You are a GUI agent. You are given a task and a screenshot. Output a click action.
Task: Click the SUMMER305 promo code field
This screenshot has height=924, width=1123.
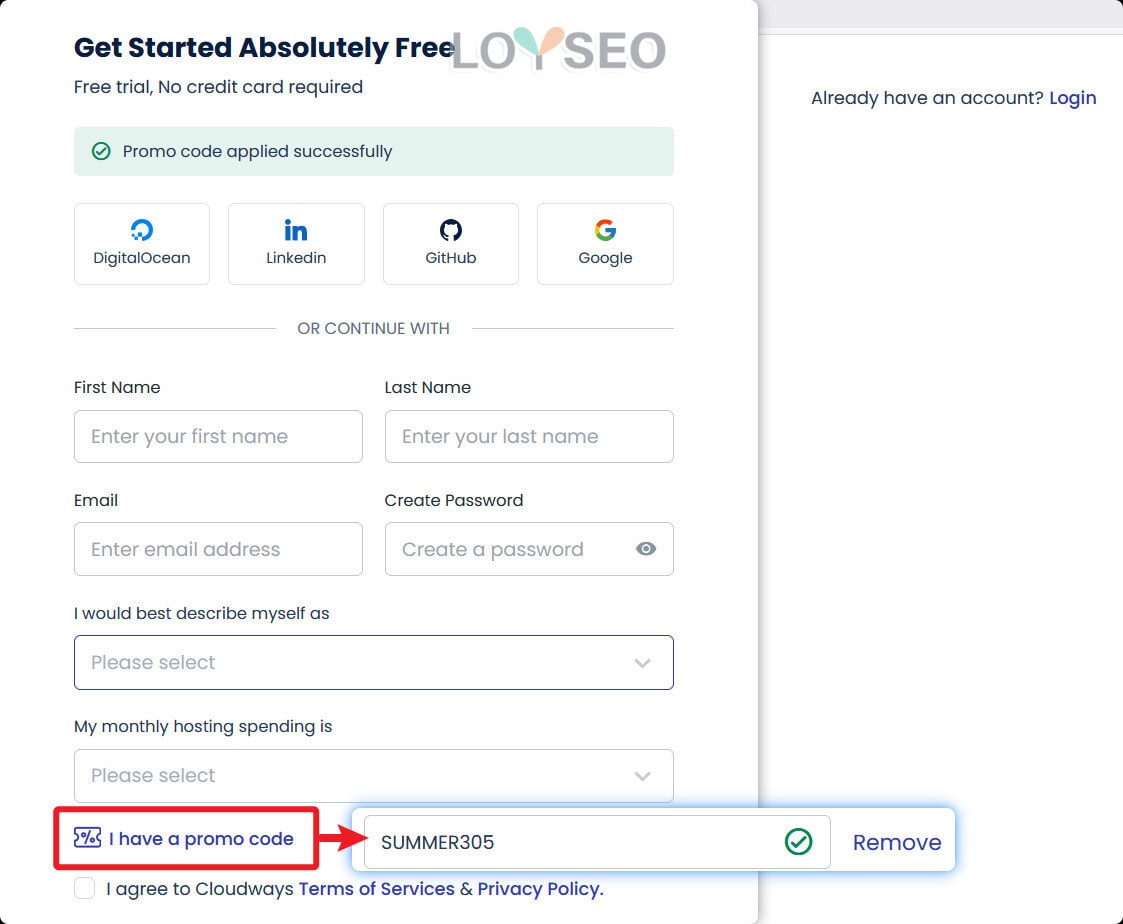(x=570, y=842)
